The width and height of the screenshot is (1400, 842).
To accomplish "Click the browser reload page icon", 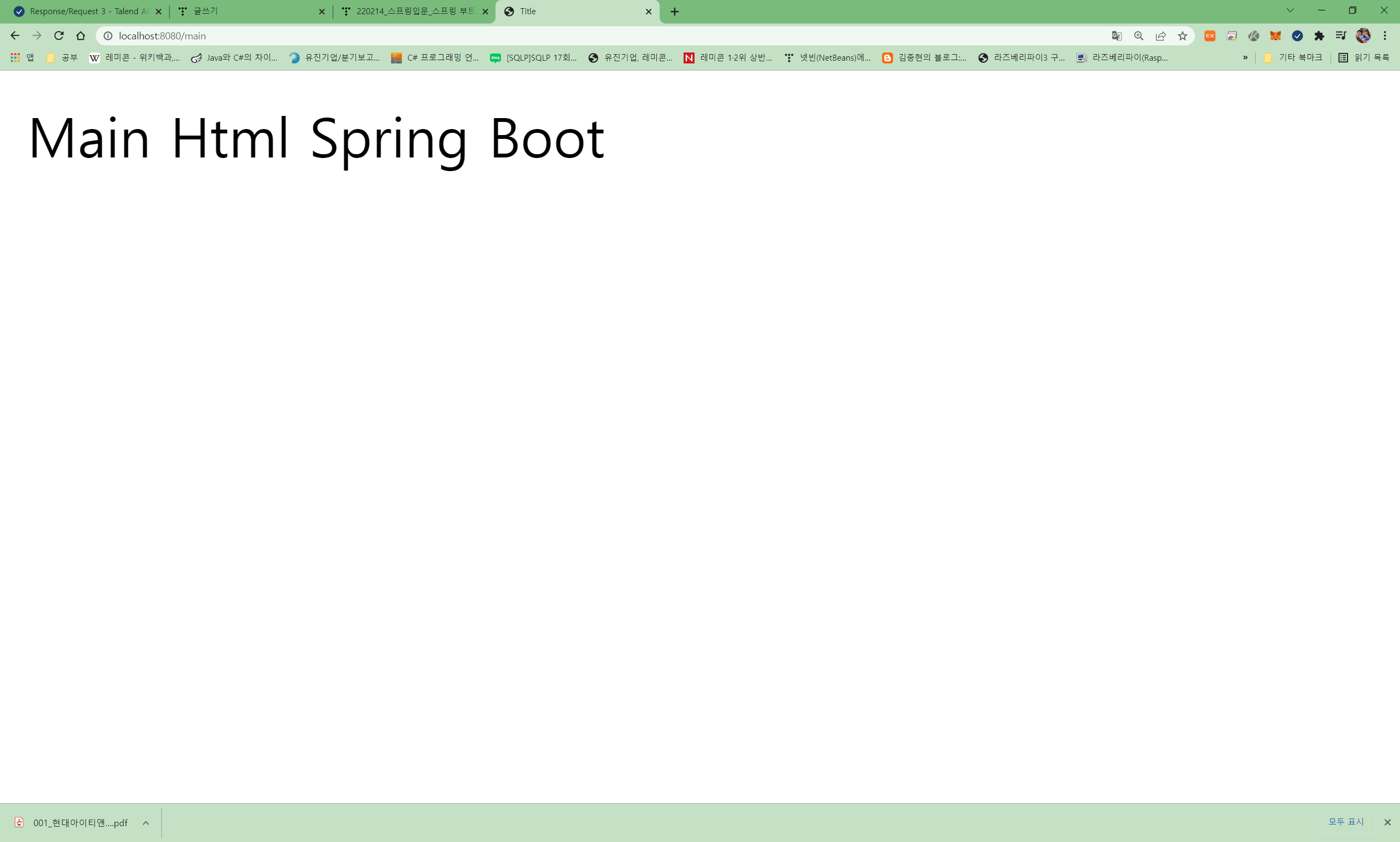I will [x=59, y=36].
